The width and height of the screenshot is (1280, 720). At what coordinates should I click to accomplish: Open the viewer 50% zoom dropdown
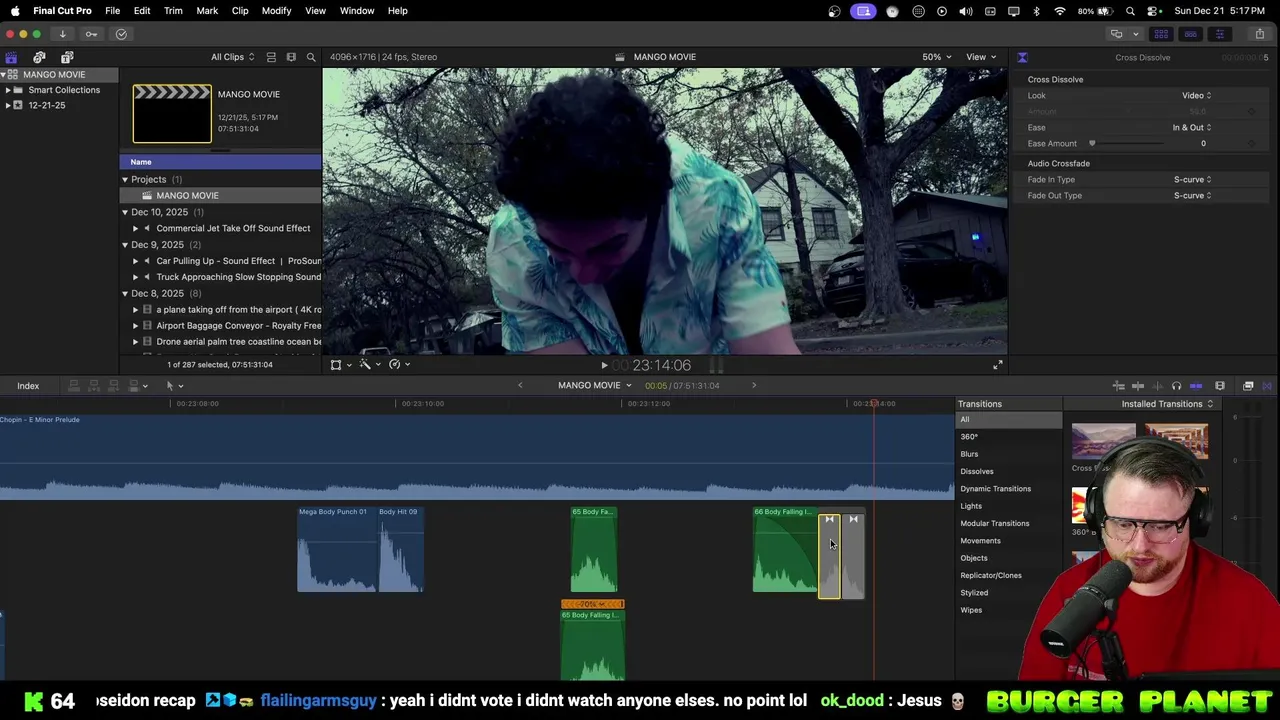pos(937,57)
